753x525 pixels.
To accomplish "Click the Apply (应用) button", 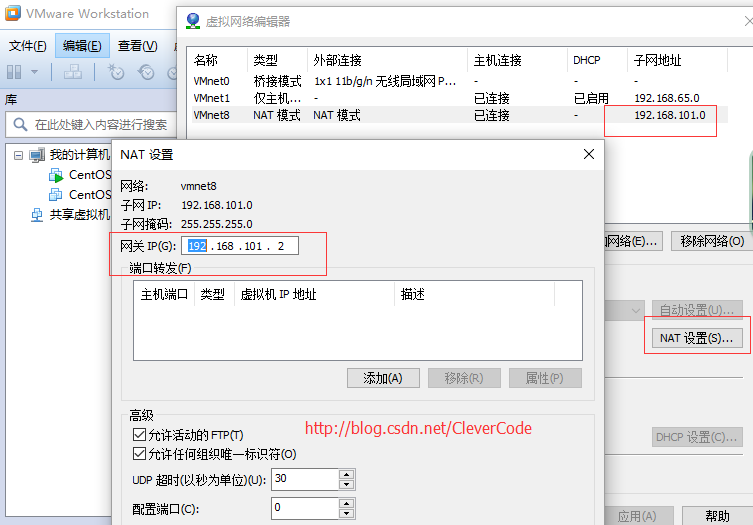I will click(x=639, y=516).
